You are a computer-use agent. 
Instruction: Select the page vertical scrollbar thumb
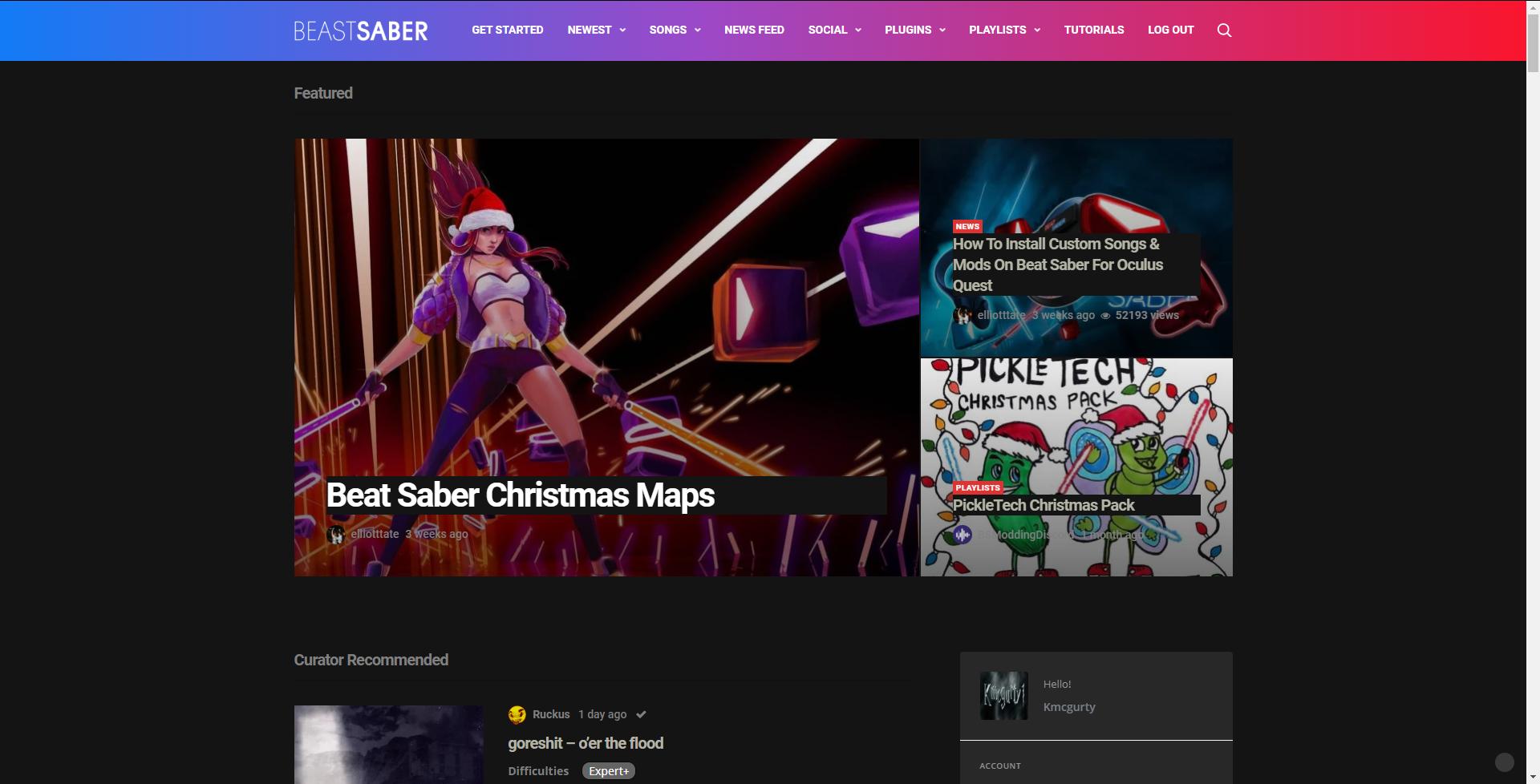coord(1533,44)
